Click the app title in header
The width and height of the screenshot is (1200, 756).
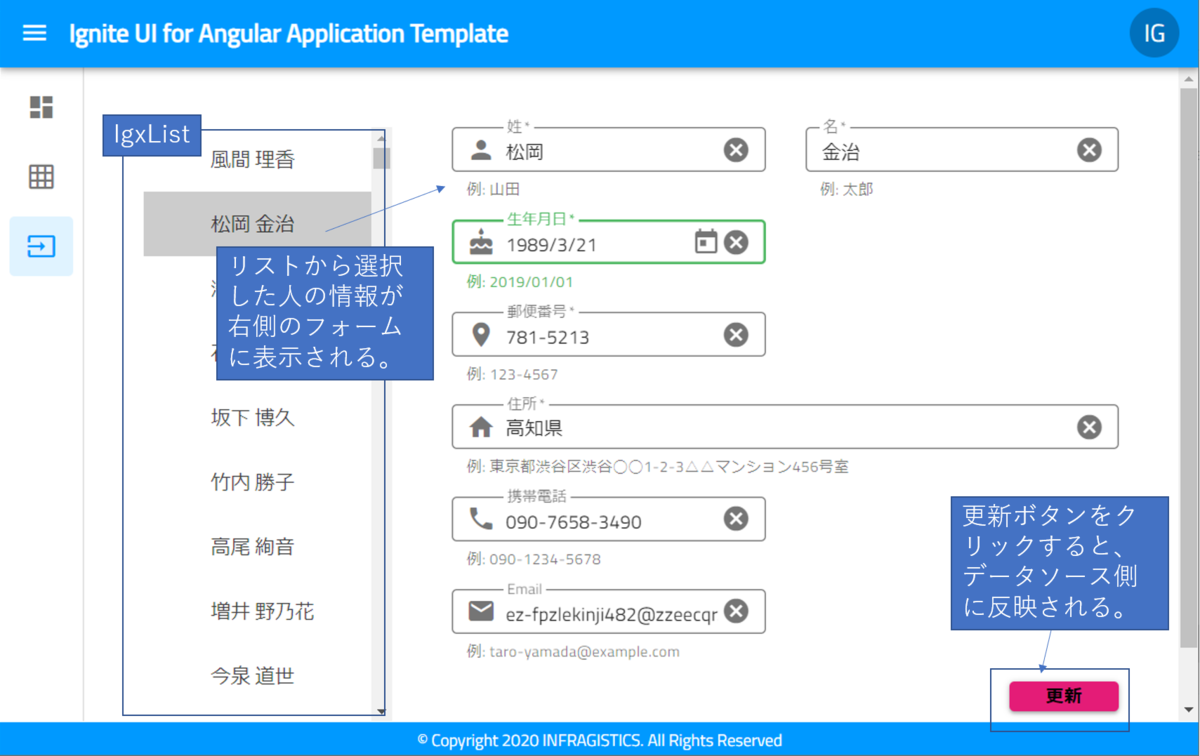pos(289,33)
